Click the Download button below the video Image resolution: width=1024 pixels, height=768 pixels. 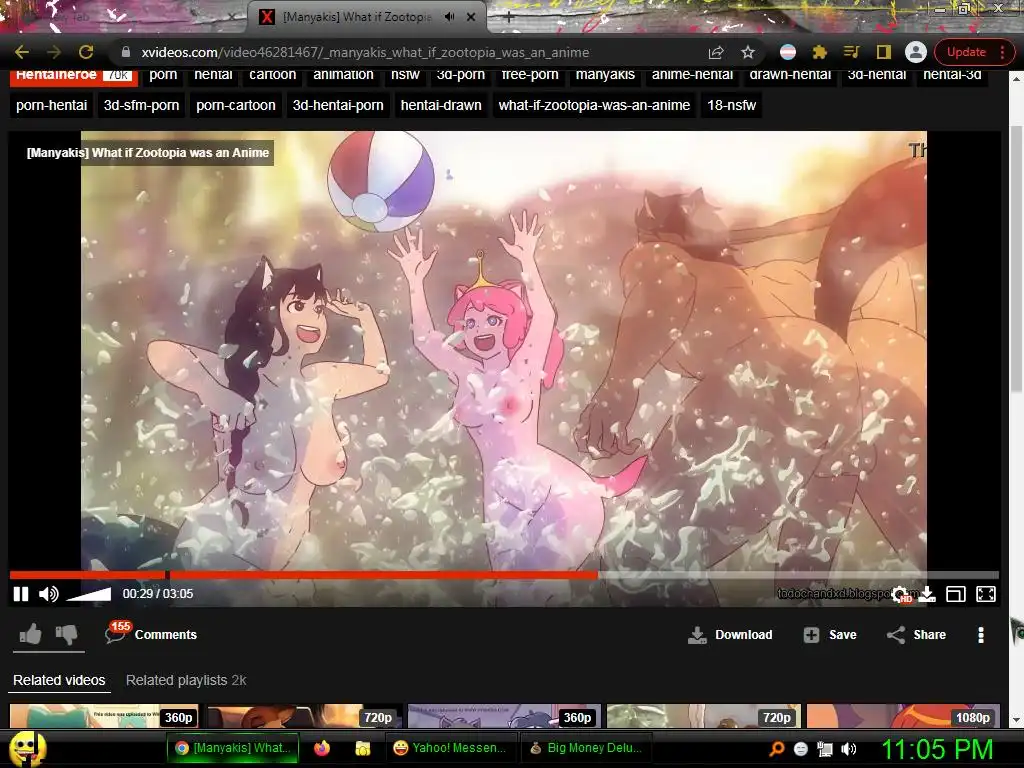tap(730, 635)
